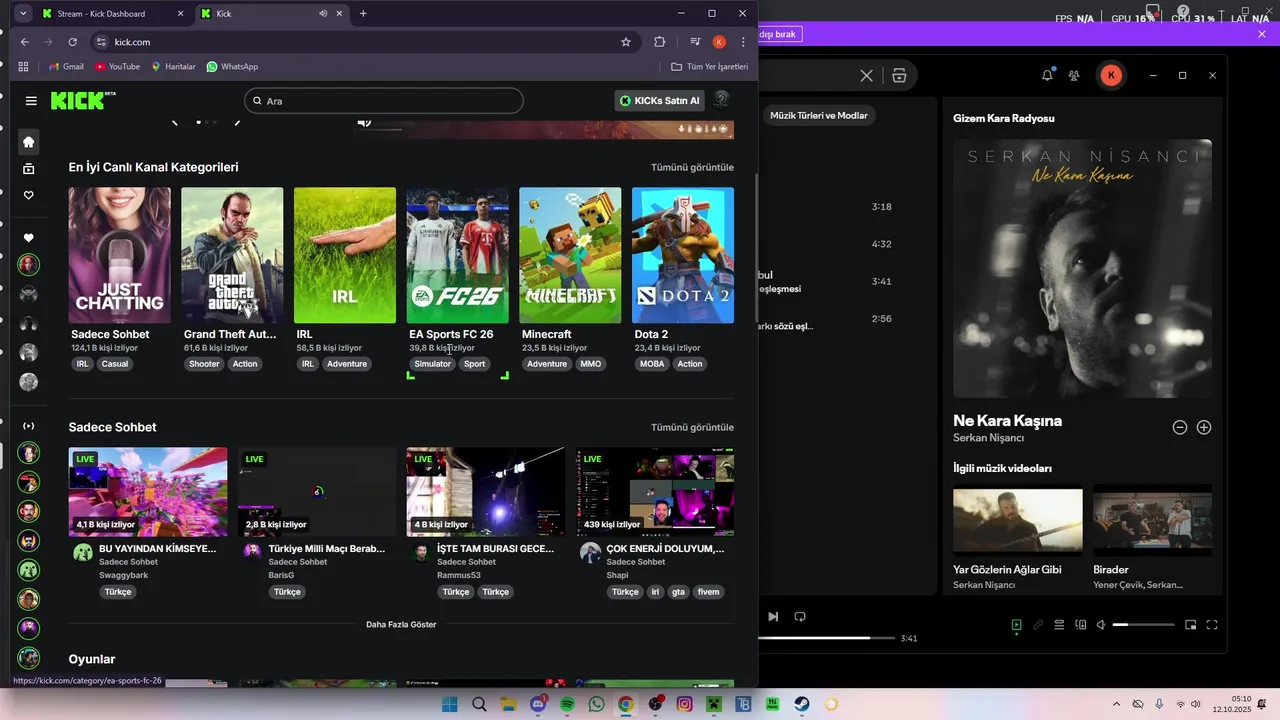Open Steam from taskbar
Image resolution: width=1280 pixels, height=720 pixels.
[x=802, y=704]
